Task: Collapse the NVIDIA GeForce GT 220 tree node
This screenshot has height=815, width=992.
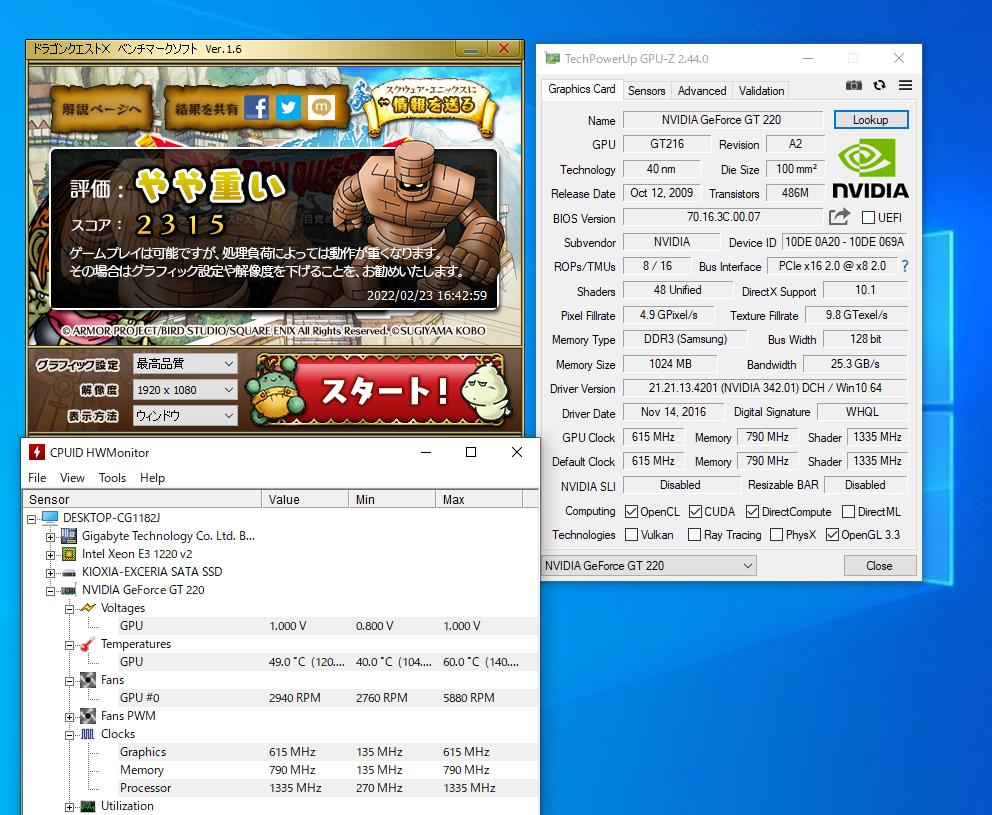Action: tap(51, 591)
